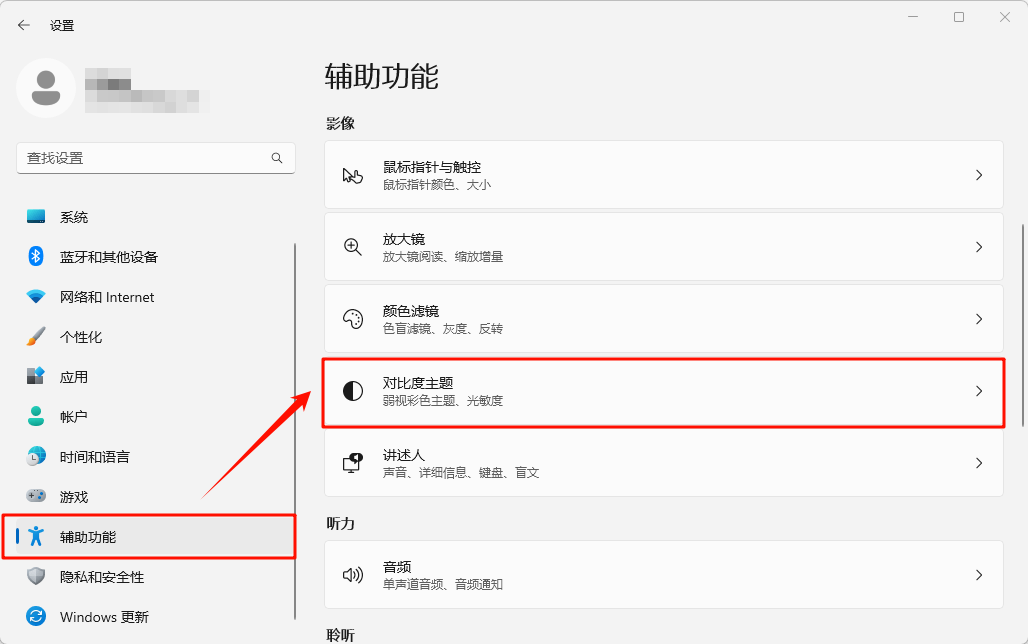Open 放大镜 via right chevron arrow
The image size is (1028, 644).
click(x=979, y=247)
